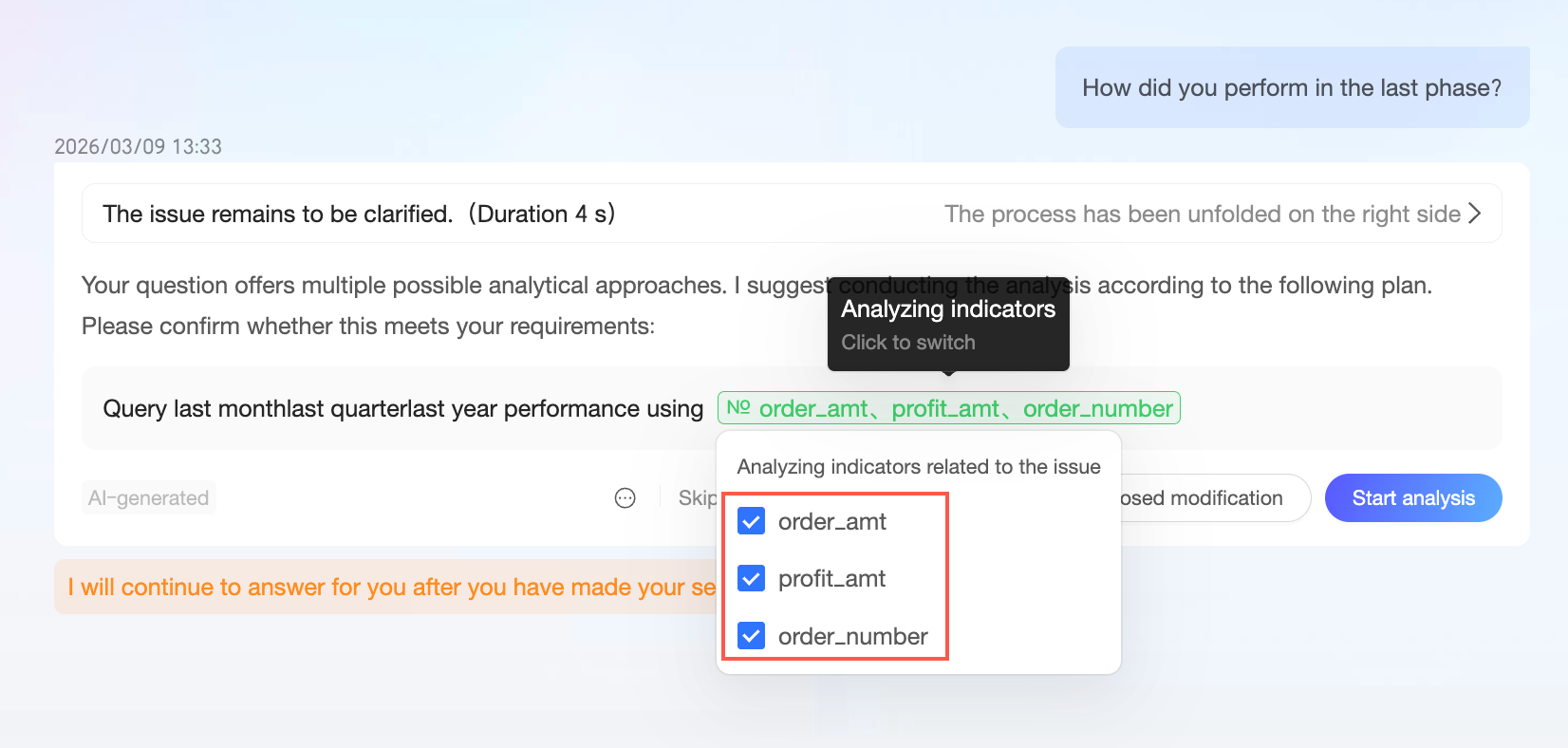Click the right chevron arrow icon
The width and height of the screenshot is (1568, 748).
click(x=1474, y=214)
